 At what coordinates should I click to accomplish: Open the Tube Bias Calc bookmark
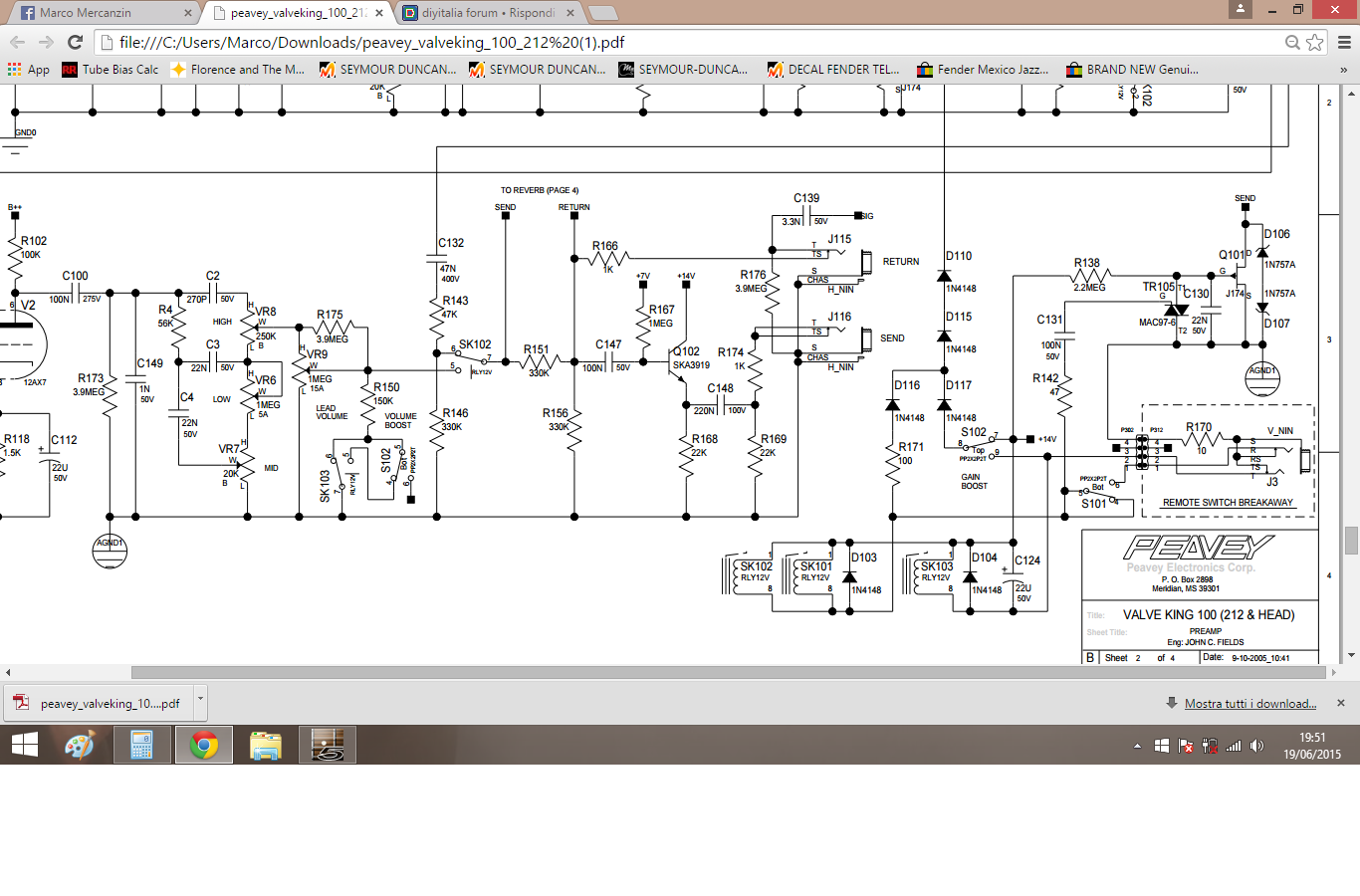tap(111, 70)
